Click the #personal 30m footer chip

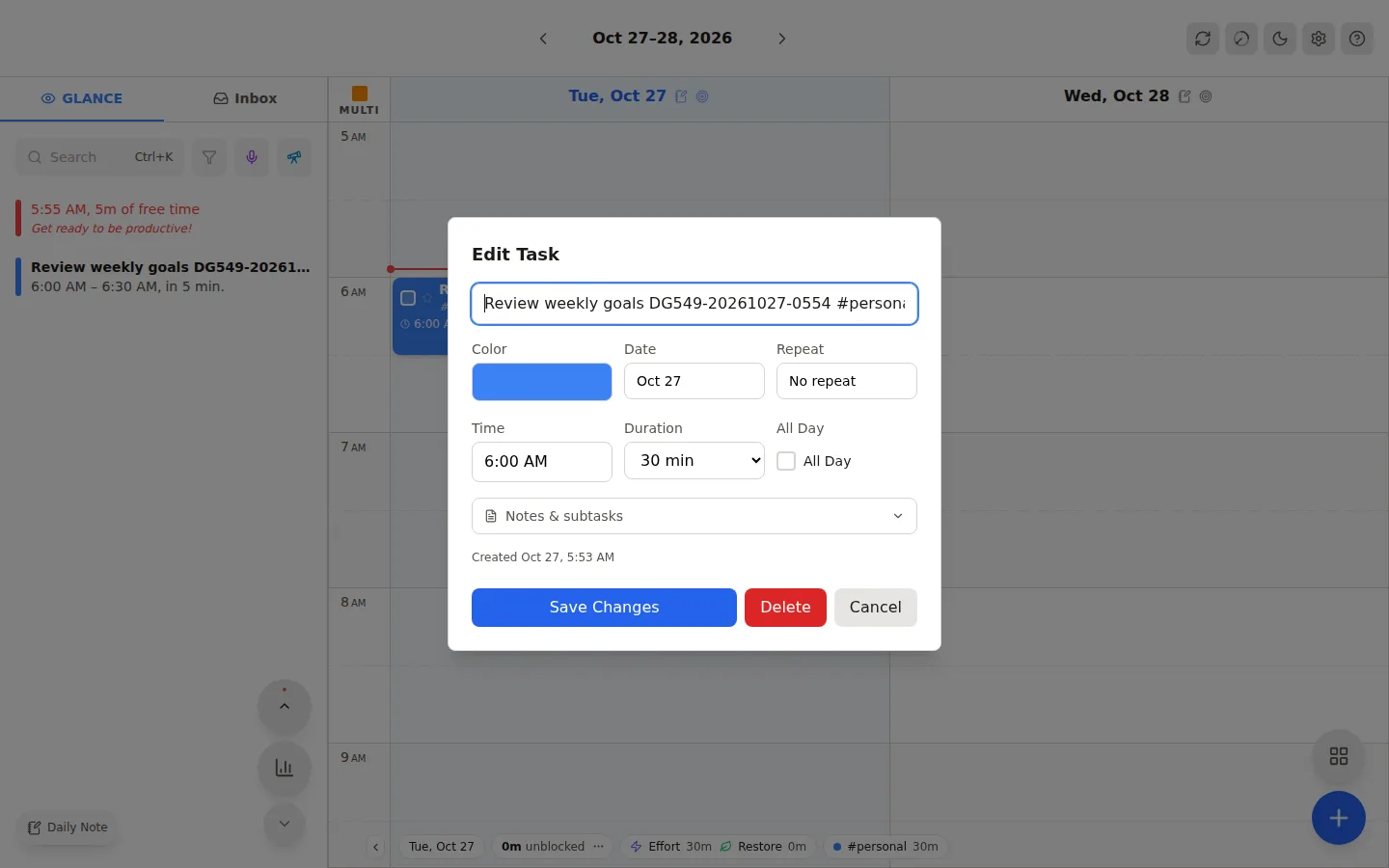(885, 847)
